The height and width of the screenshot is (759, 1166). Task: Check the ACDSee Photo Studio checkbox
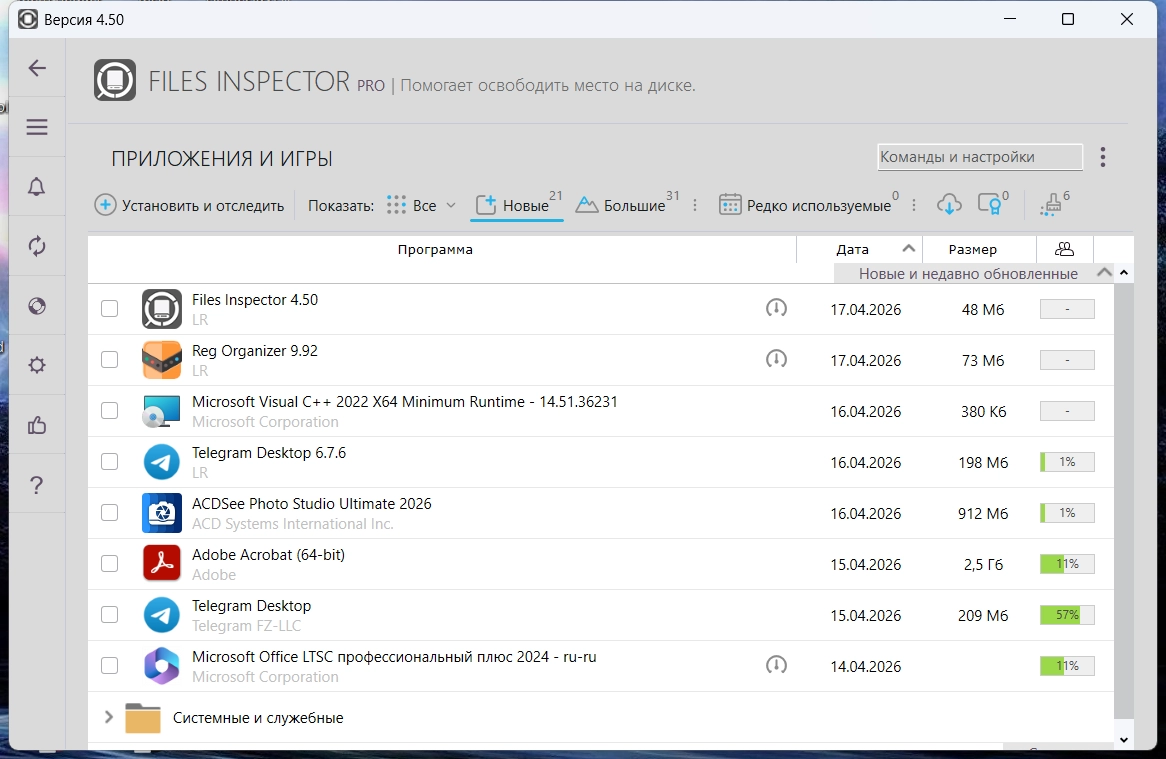coord(109,513)
